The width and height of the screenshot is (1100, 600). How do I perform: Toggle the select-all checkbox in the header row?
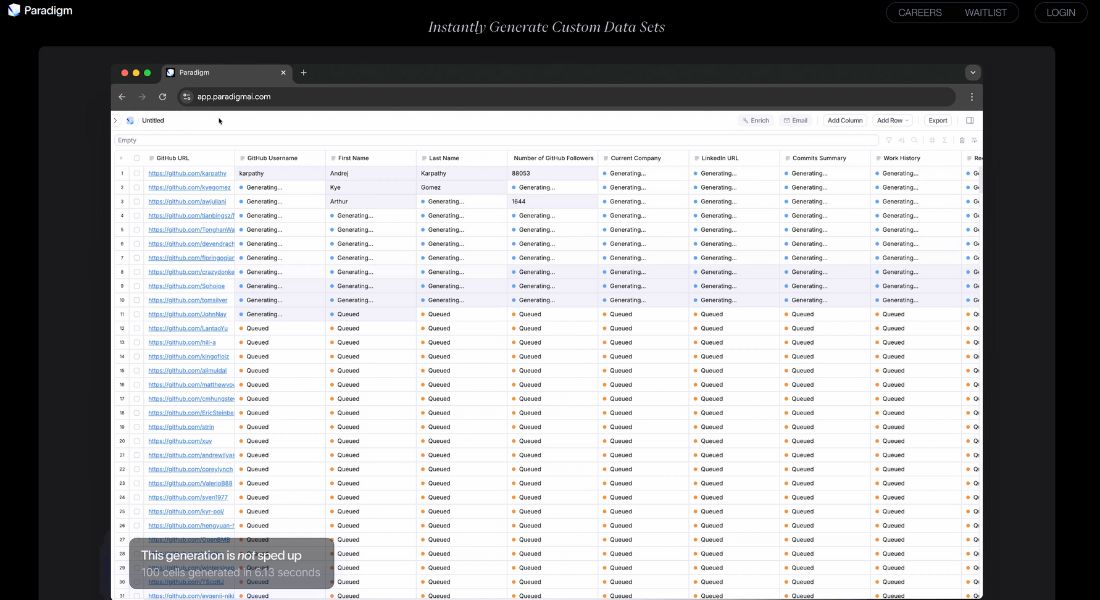(137, 159)
